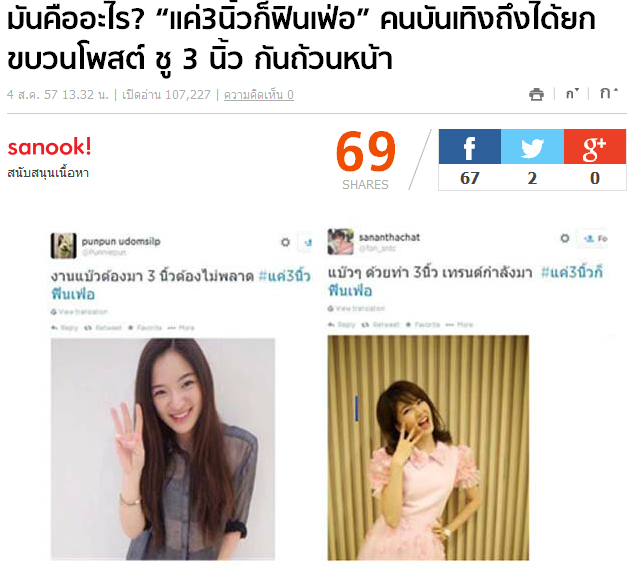Increase the font size with the large ก icon
The image size is (631, 585).
tap(608, 93)
